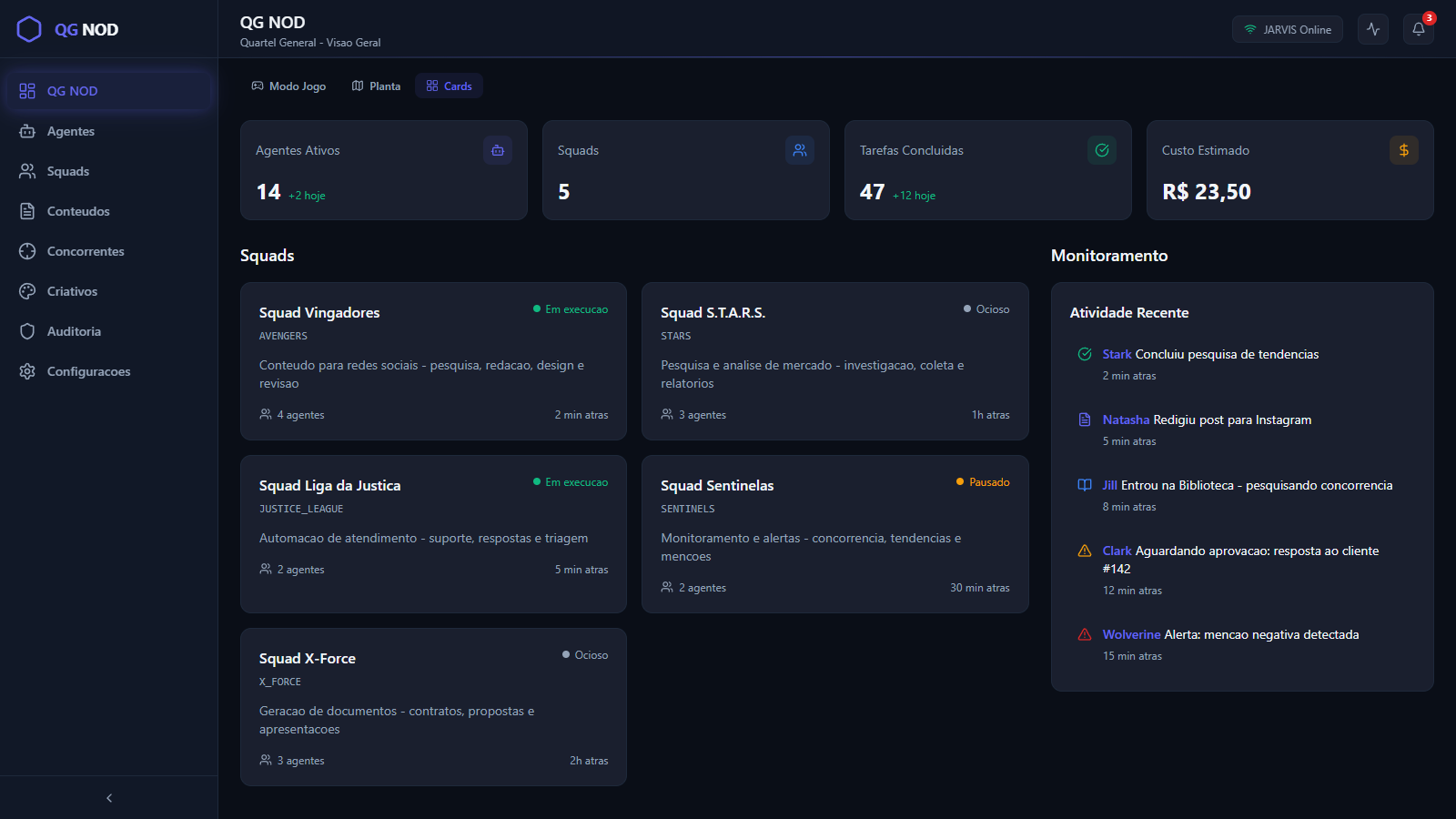Select QG NOD in the sidebar
Viewport: 1456px width, 819px height.
(x=109, y=91)
